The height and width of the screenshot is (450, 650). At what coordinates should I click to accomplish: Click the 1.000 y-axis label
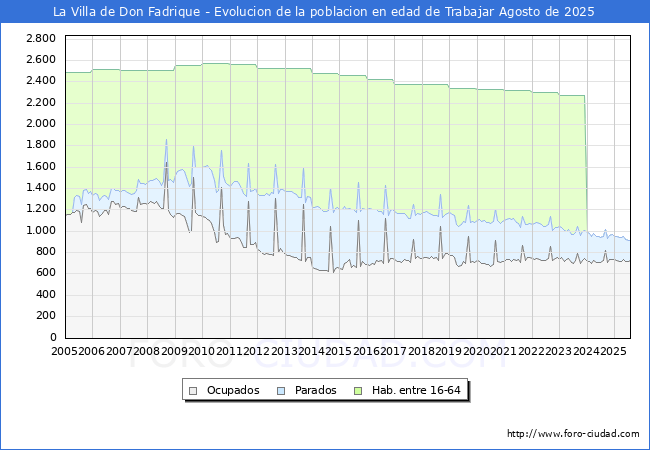[x=41, y=230]
